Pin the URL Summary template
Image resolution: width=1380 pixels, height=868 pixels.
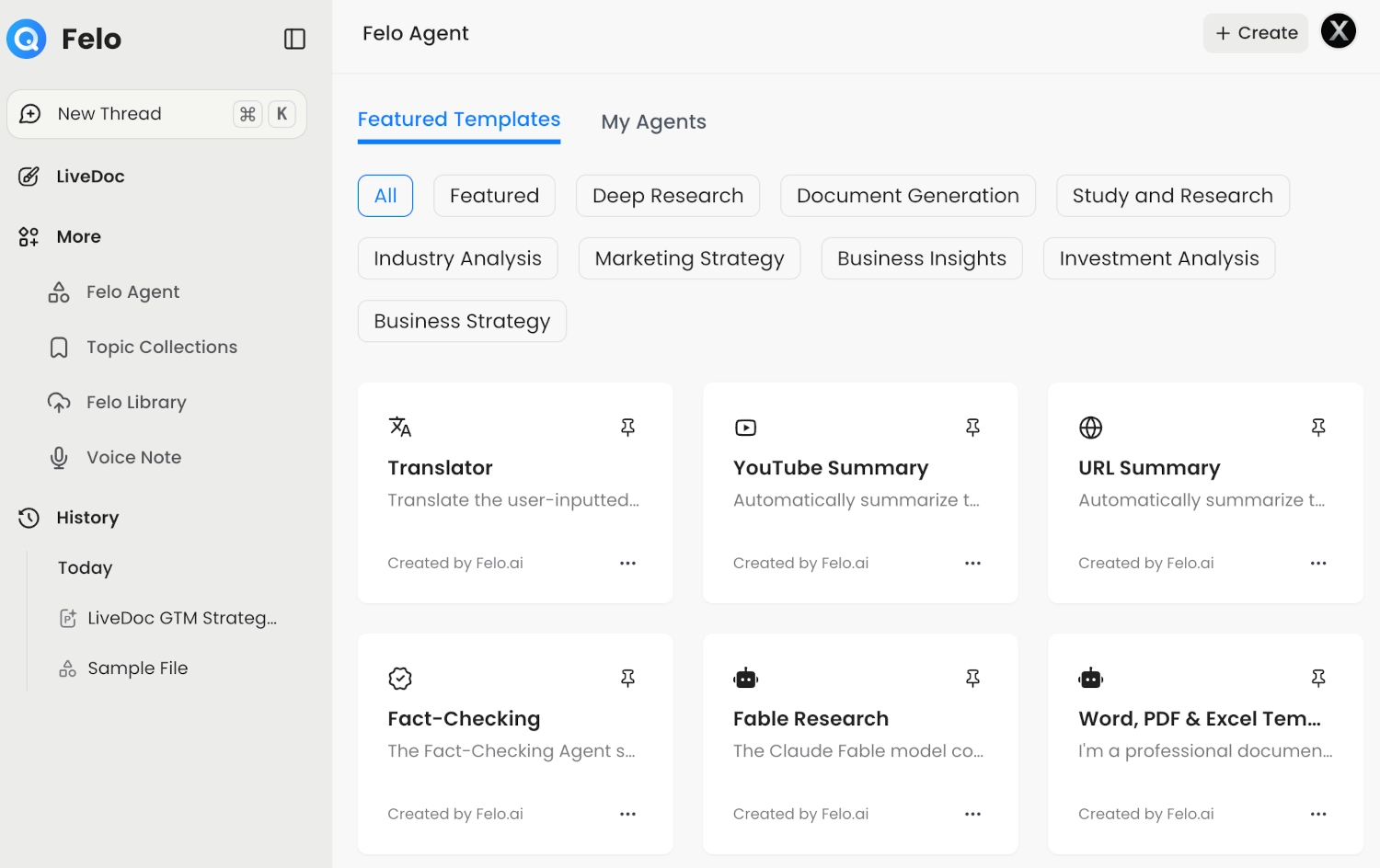[x=1318, y=428]
